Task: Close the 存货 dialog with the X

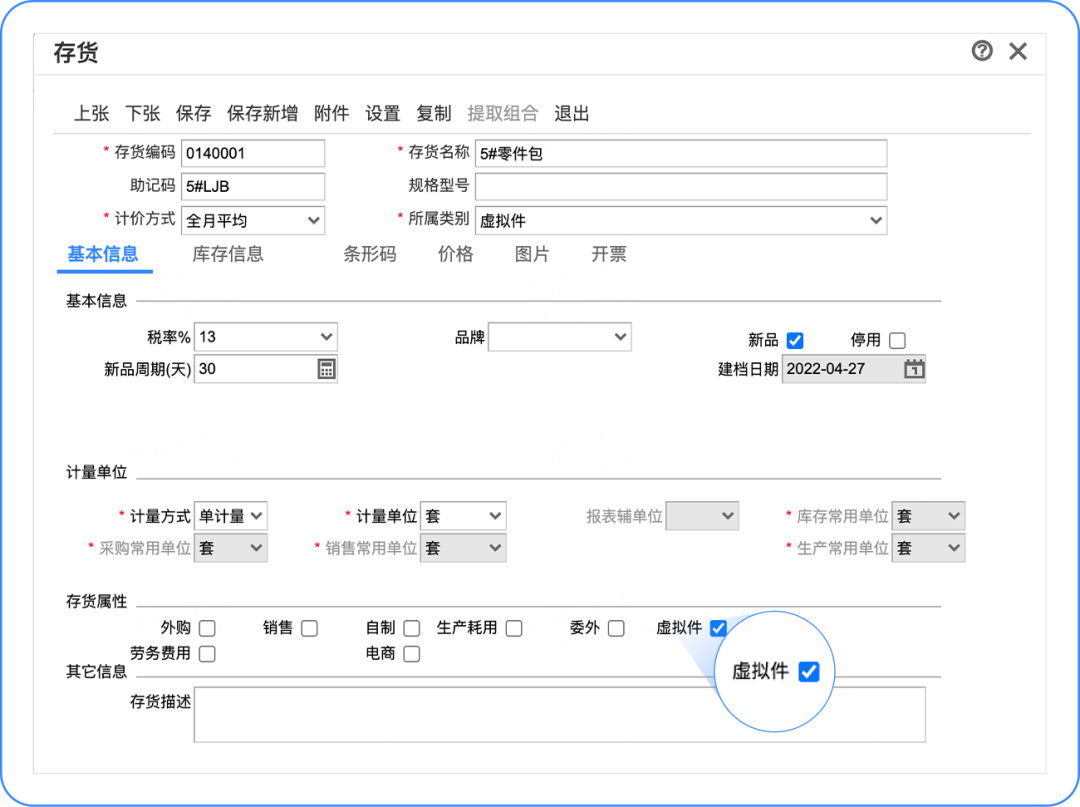Action: click(x=1018, y=51)
